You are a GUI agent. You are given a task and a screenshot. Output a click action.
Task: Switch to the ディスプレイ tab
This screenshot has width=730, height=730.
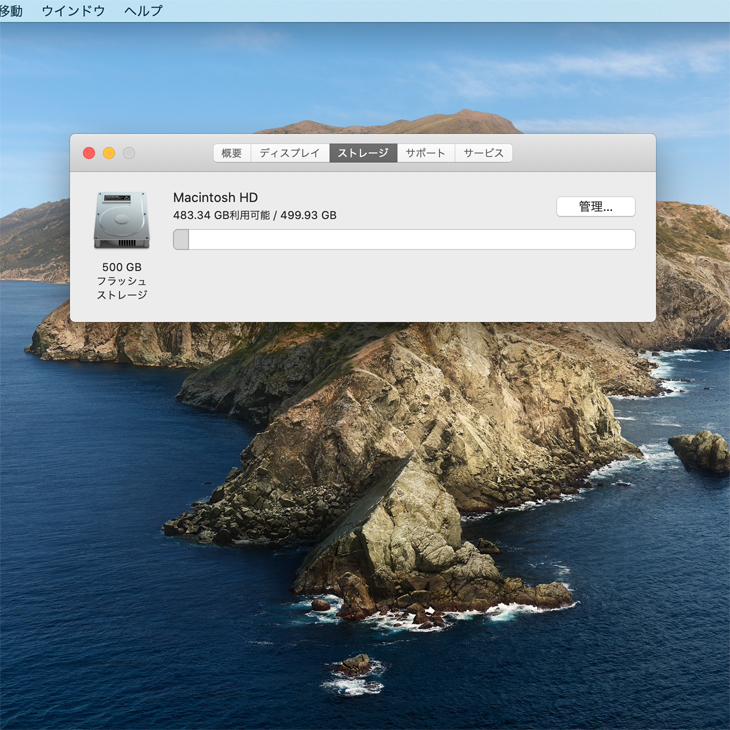(x=290, y=153)
